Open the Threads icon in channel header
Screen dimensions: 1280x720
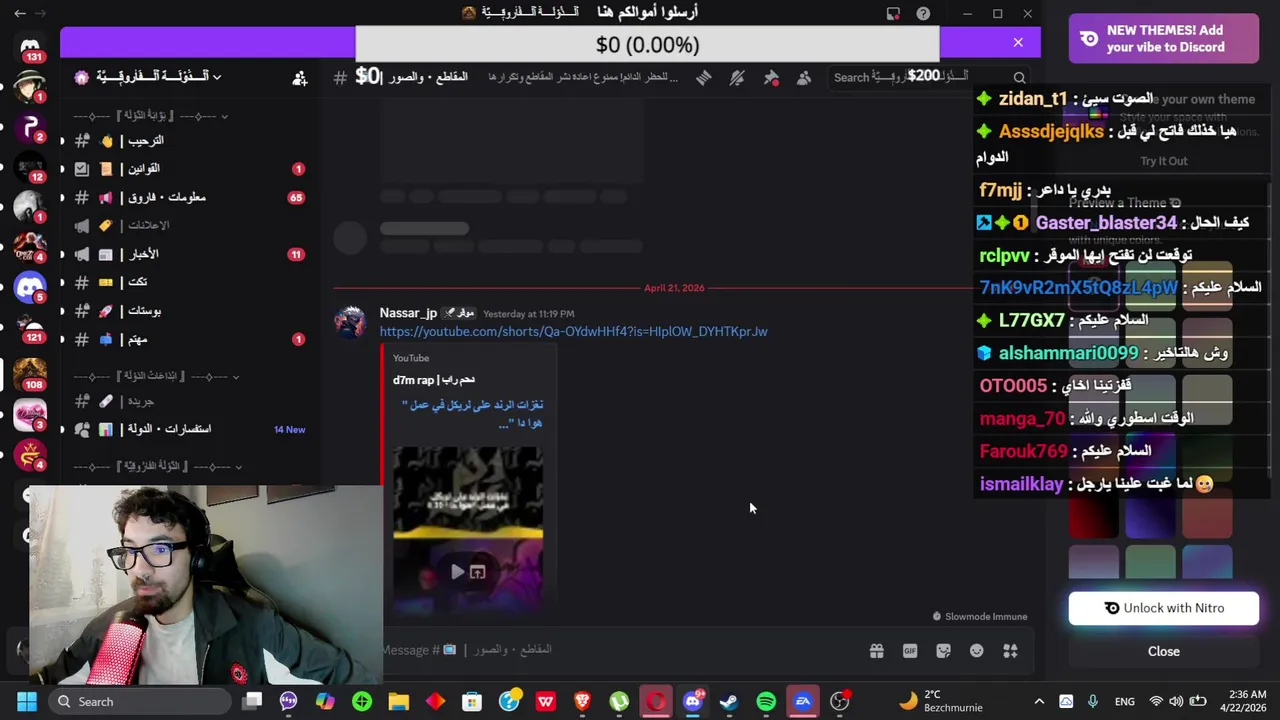[704, 78]
